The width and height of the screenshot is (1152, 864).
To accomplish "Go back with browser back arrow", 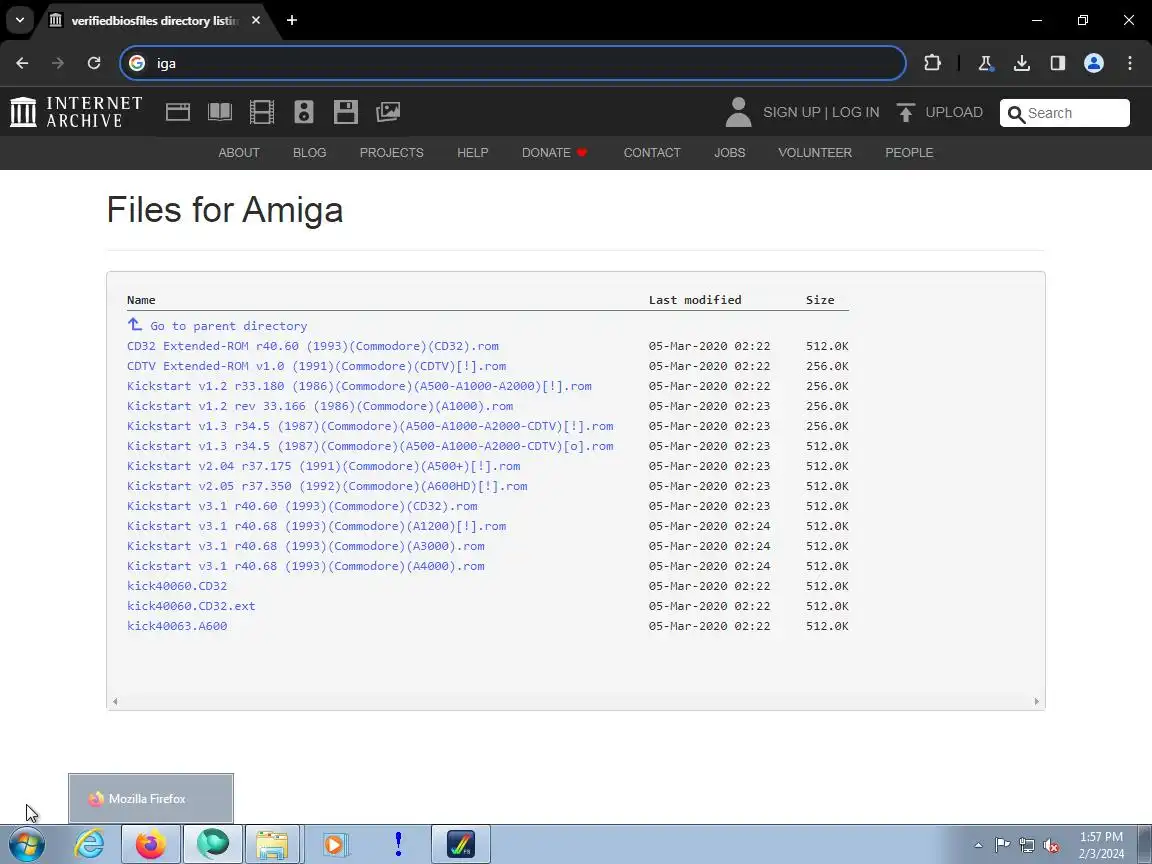I will click(22, 63).
